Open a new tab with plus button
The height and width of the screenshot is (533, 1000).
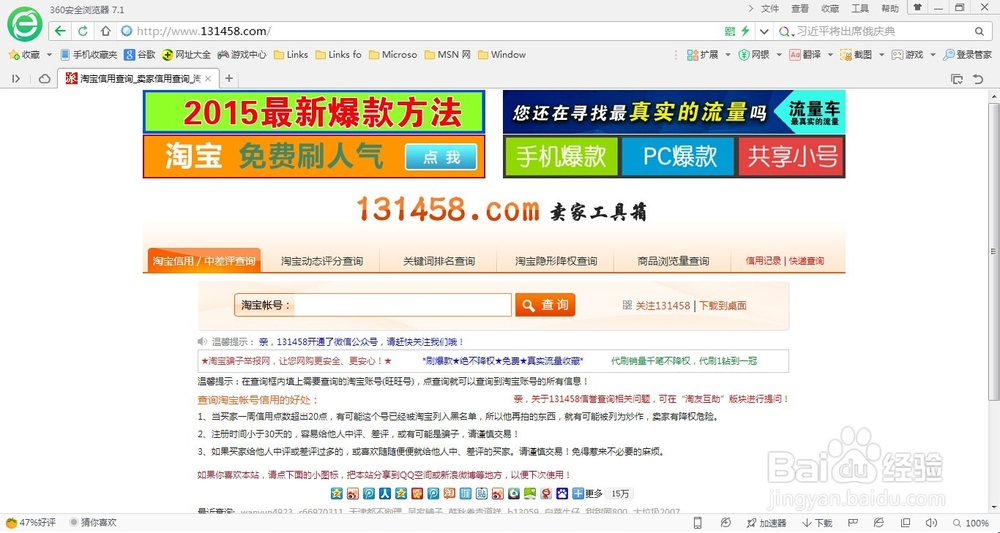tap(229, 79)
